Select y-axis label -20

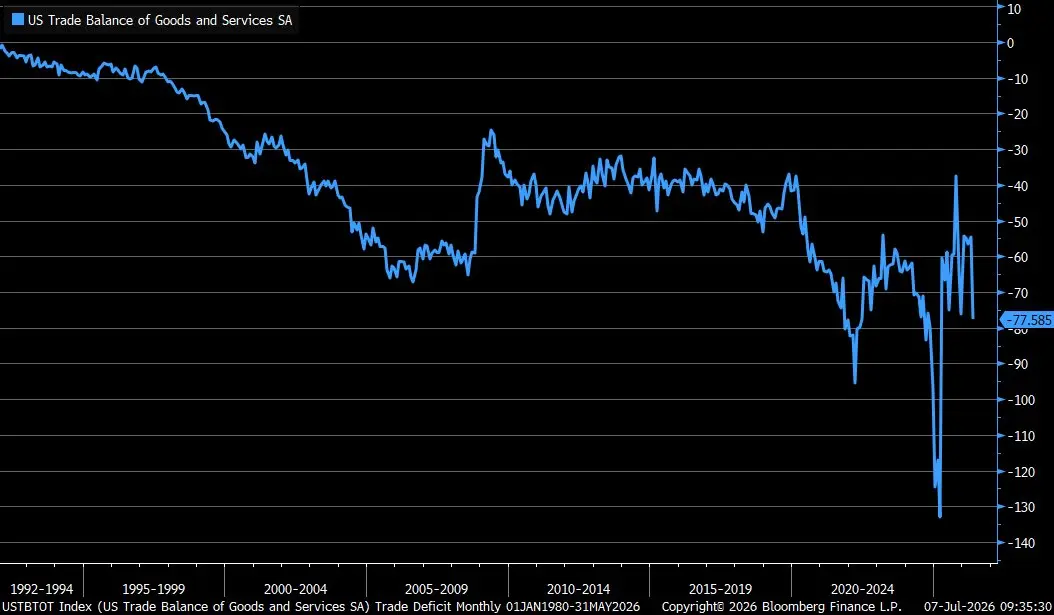(1018, 114)
